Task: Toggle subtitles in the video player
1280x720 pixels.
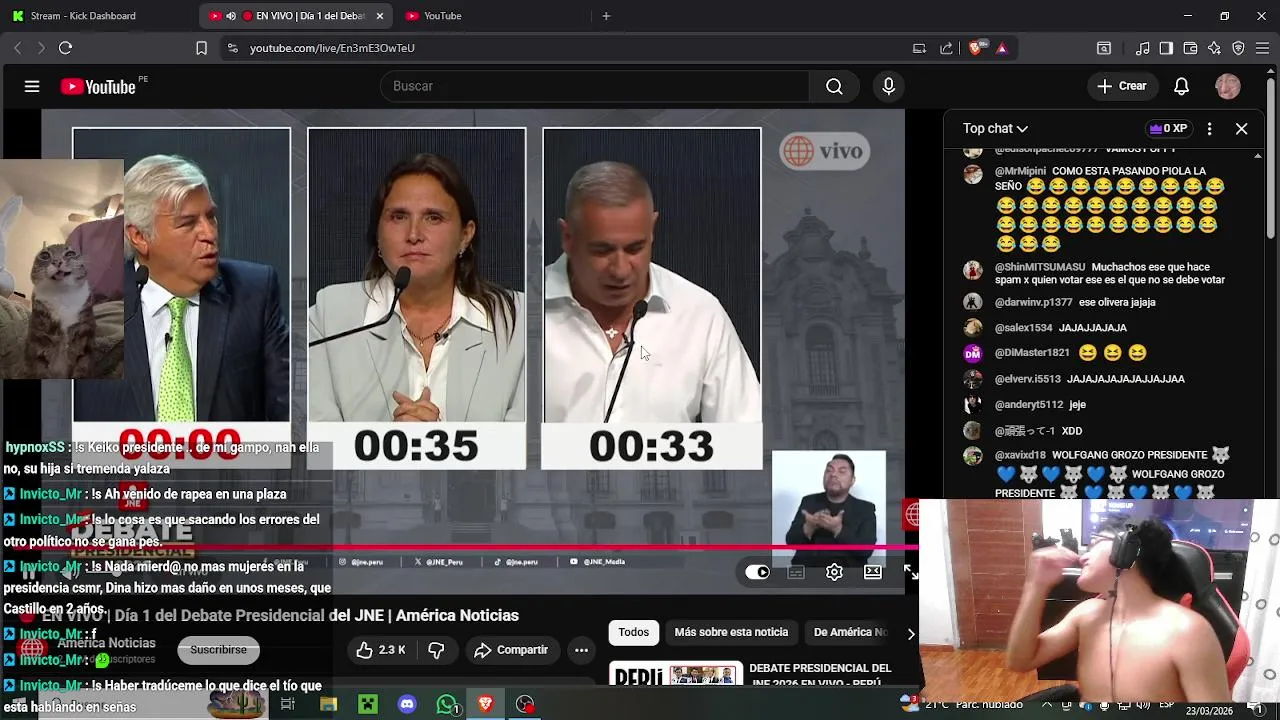Action: tap(796, 572)
